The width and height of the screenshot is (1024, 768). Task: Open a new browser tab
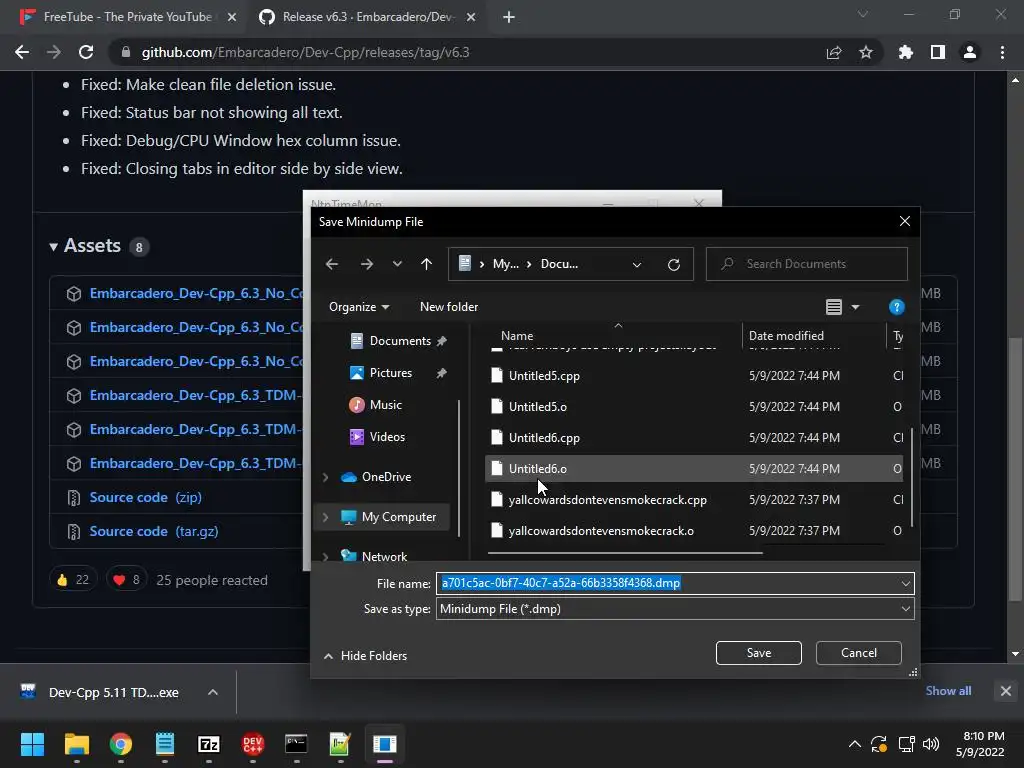click(x=509, y=17)
